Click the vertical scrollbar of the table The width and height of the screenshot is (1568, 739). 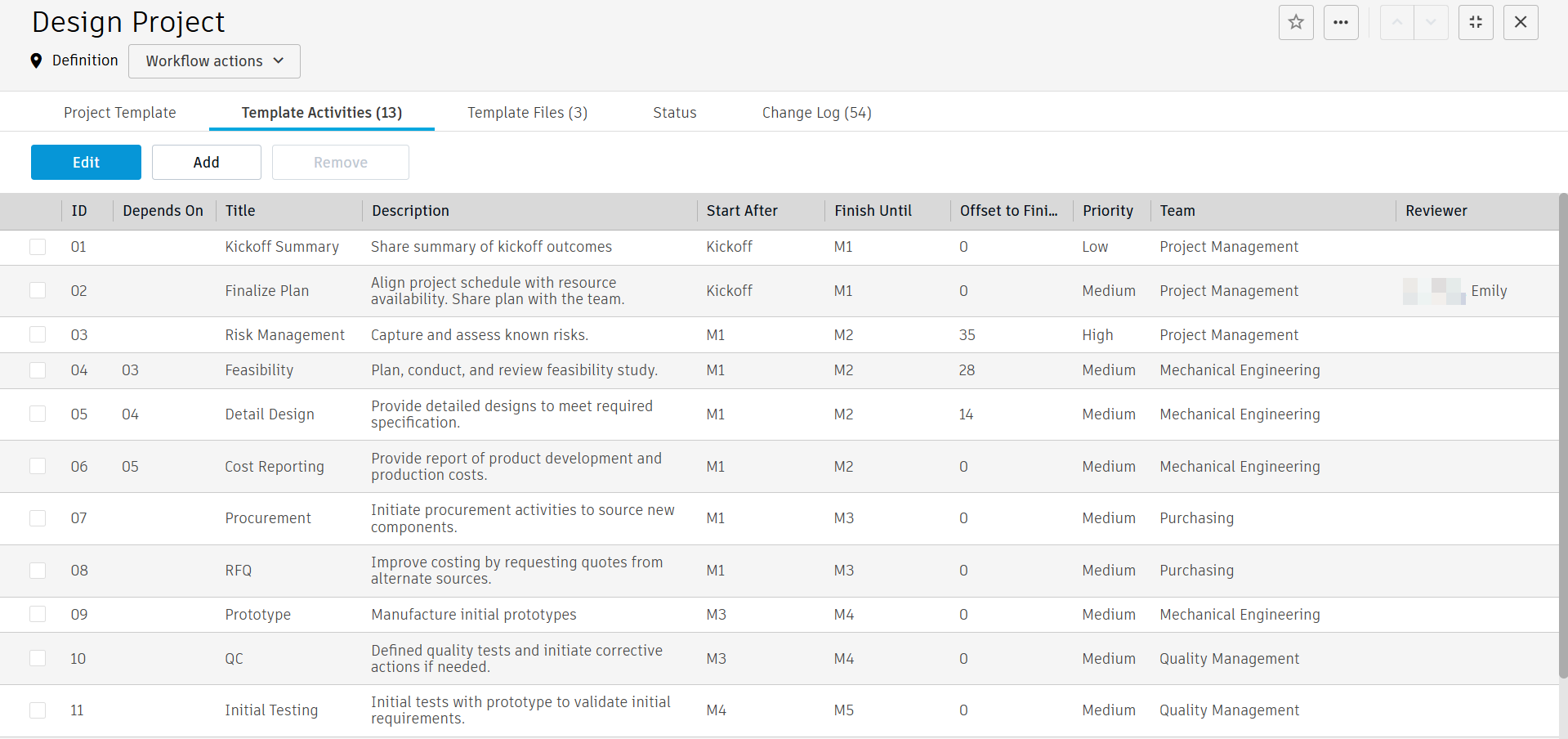click(1563, 433)
